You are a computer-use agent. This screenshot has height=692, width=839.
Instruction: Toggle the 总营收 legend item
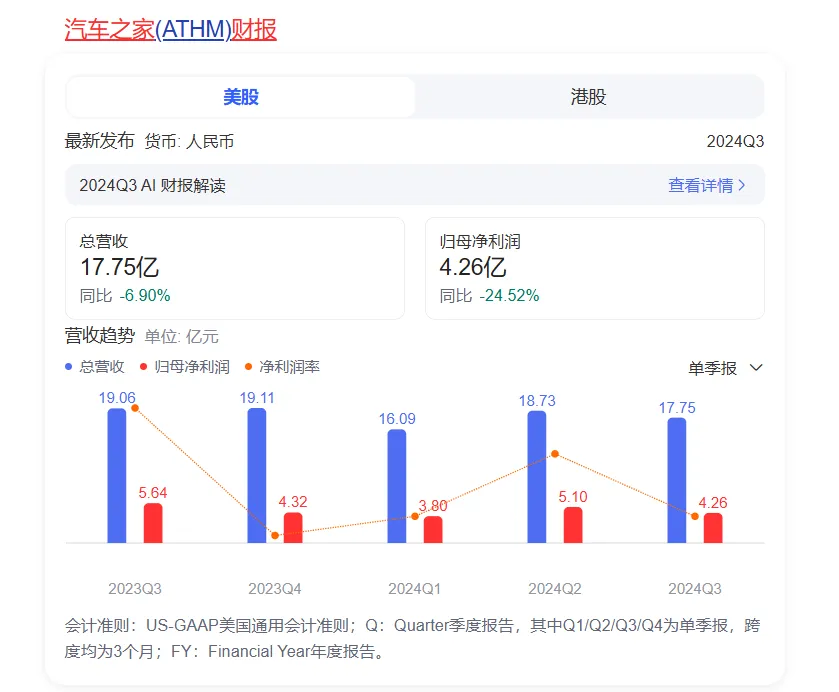pos(95,367)
